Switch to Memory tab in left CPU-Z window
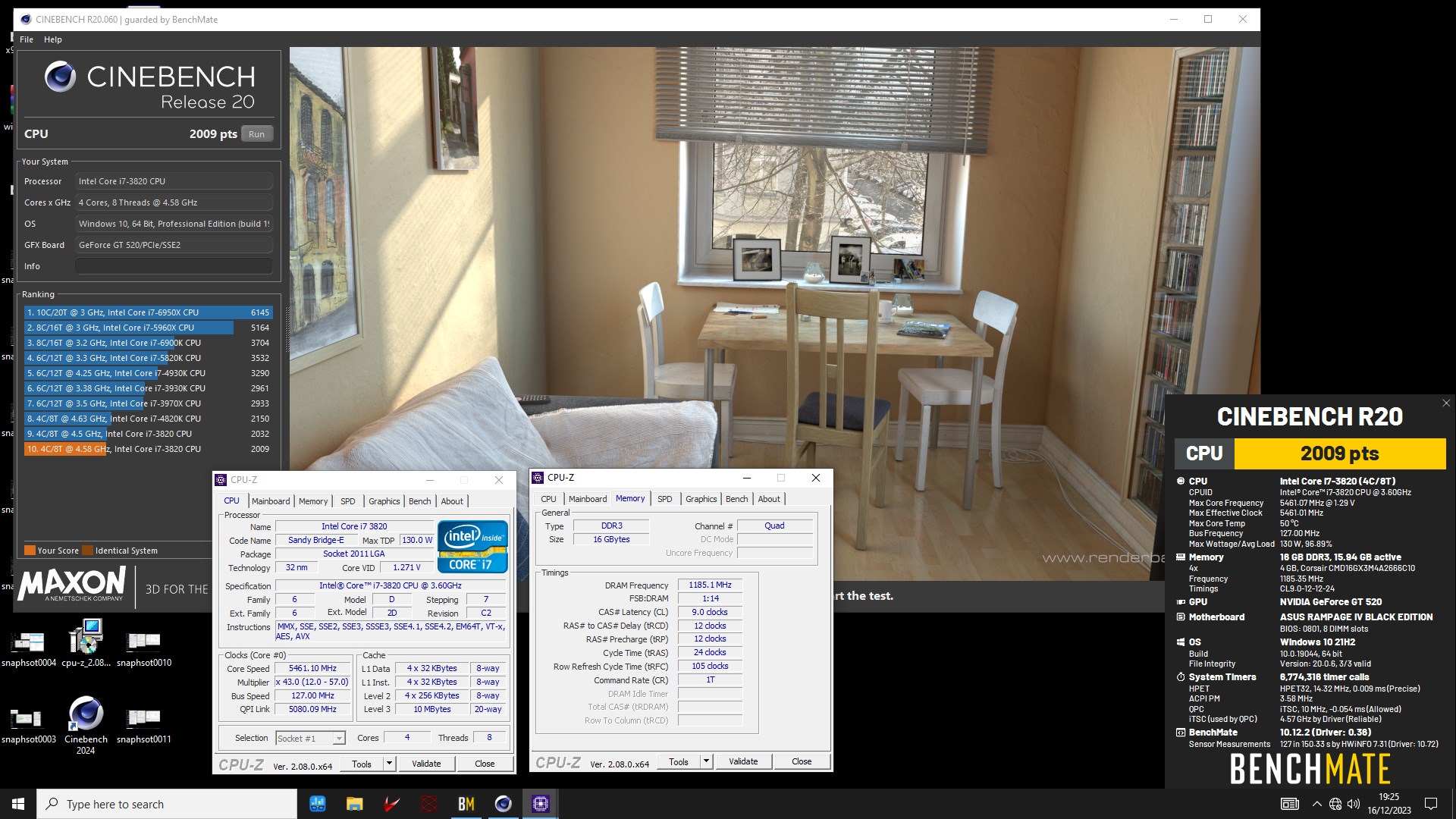This screenshot has width=1456, height=819. point(313,501)
